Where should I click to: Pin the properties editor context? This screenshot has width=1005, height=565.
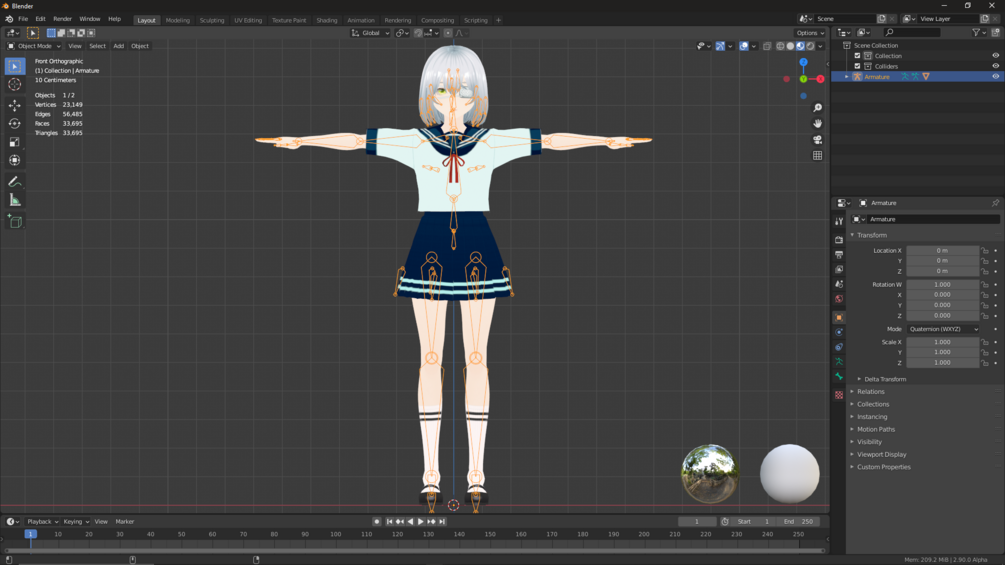(995, 203)
